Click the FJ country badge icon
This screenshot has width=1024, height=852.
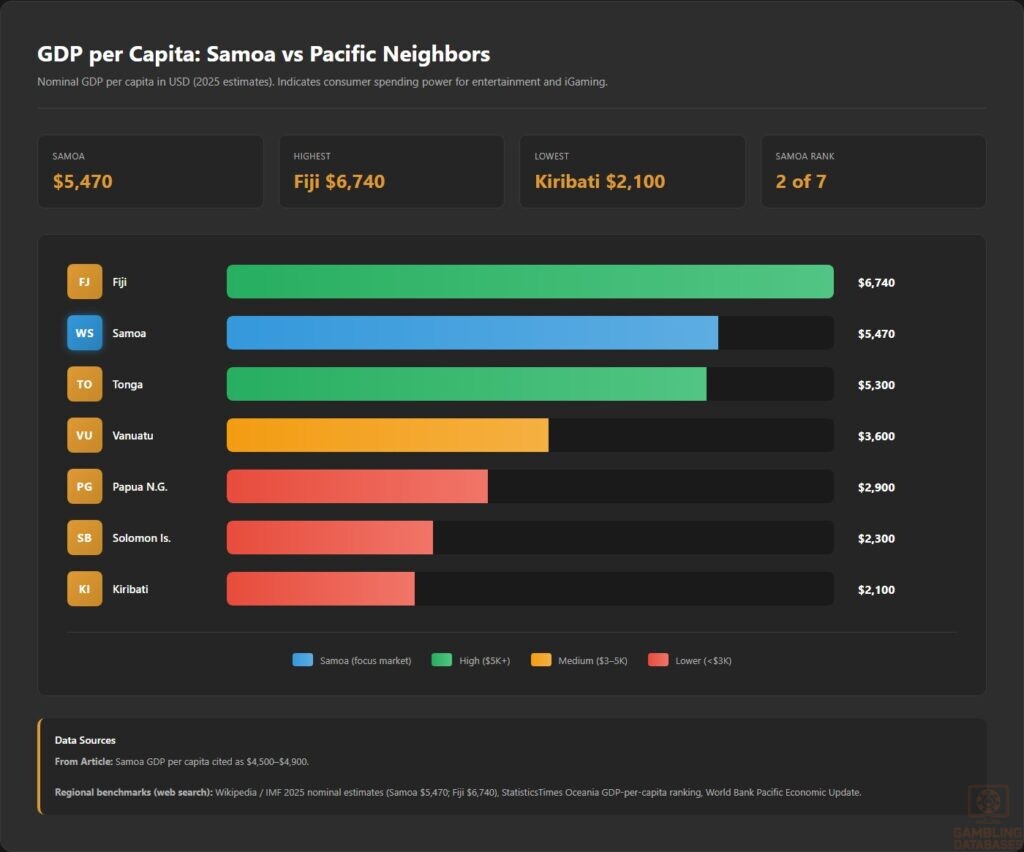click(84, 282)
